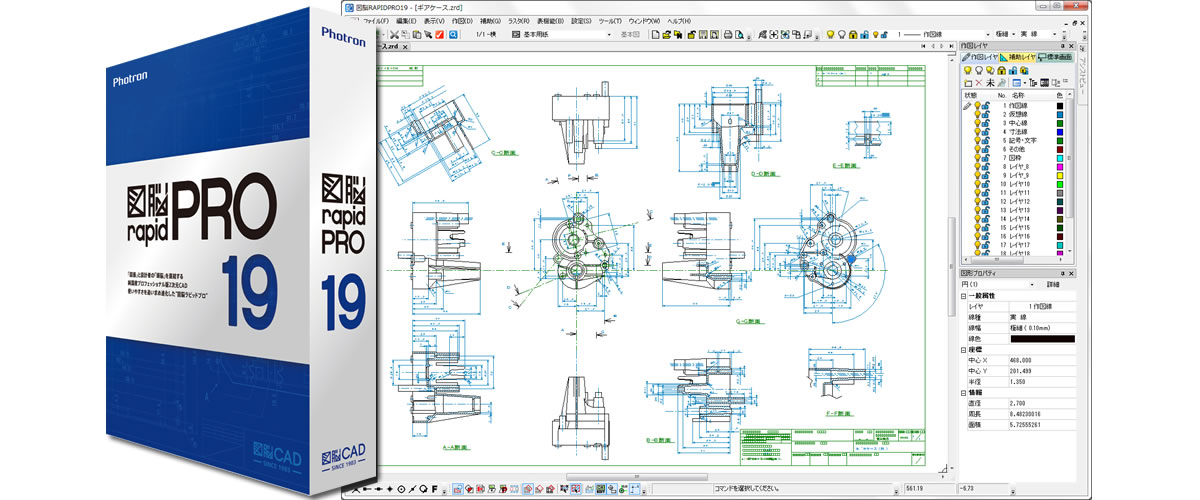This screenshot has height=500, width=1200.
Task: Click the blue magnifier zoom icon
Action: [x=453, y=34]
